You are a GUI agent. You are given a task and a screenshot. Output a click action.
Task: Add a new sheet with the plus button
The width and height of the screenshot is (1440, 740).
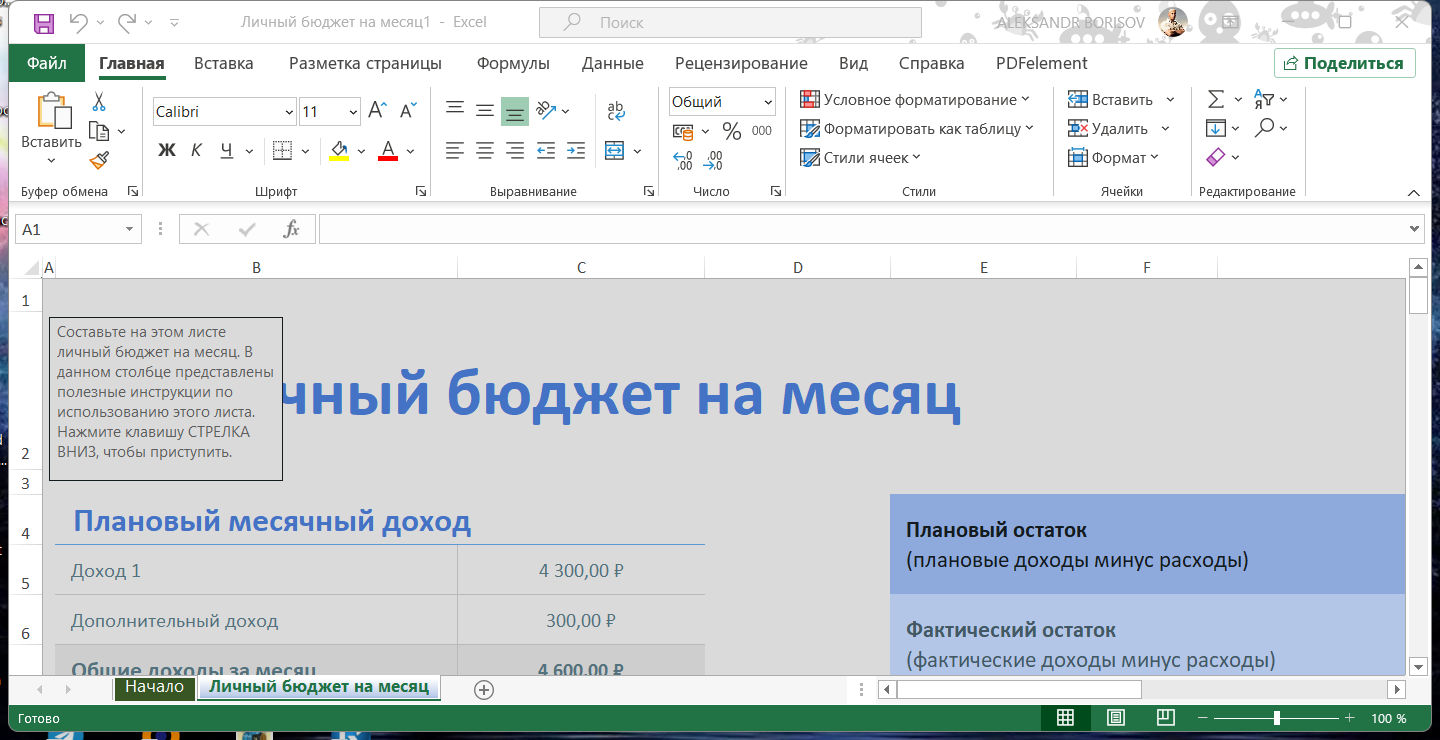tap(484, 689)
